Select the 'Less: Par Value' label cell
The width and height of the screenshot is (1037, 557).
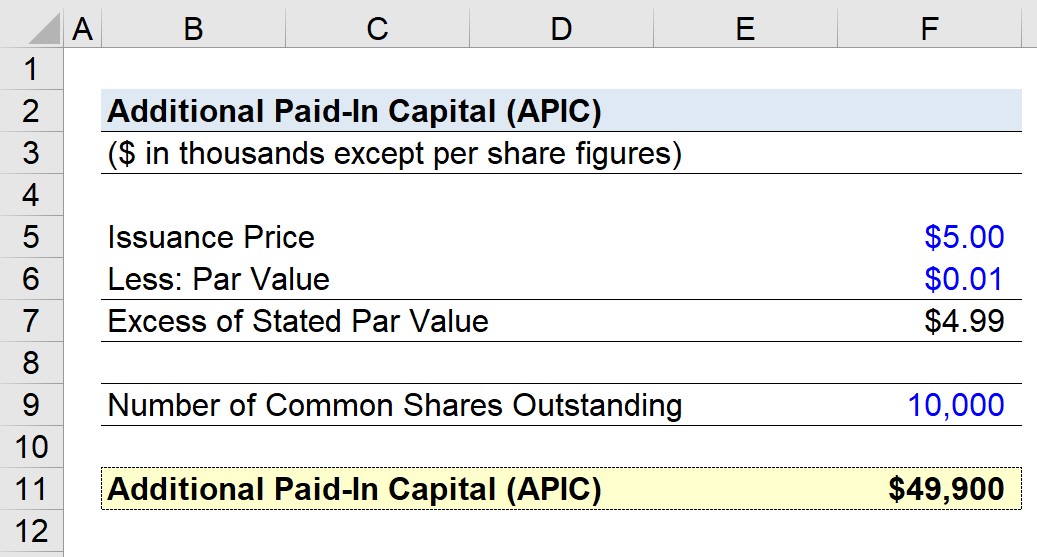(219, 279)
